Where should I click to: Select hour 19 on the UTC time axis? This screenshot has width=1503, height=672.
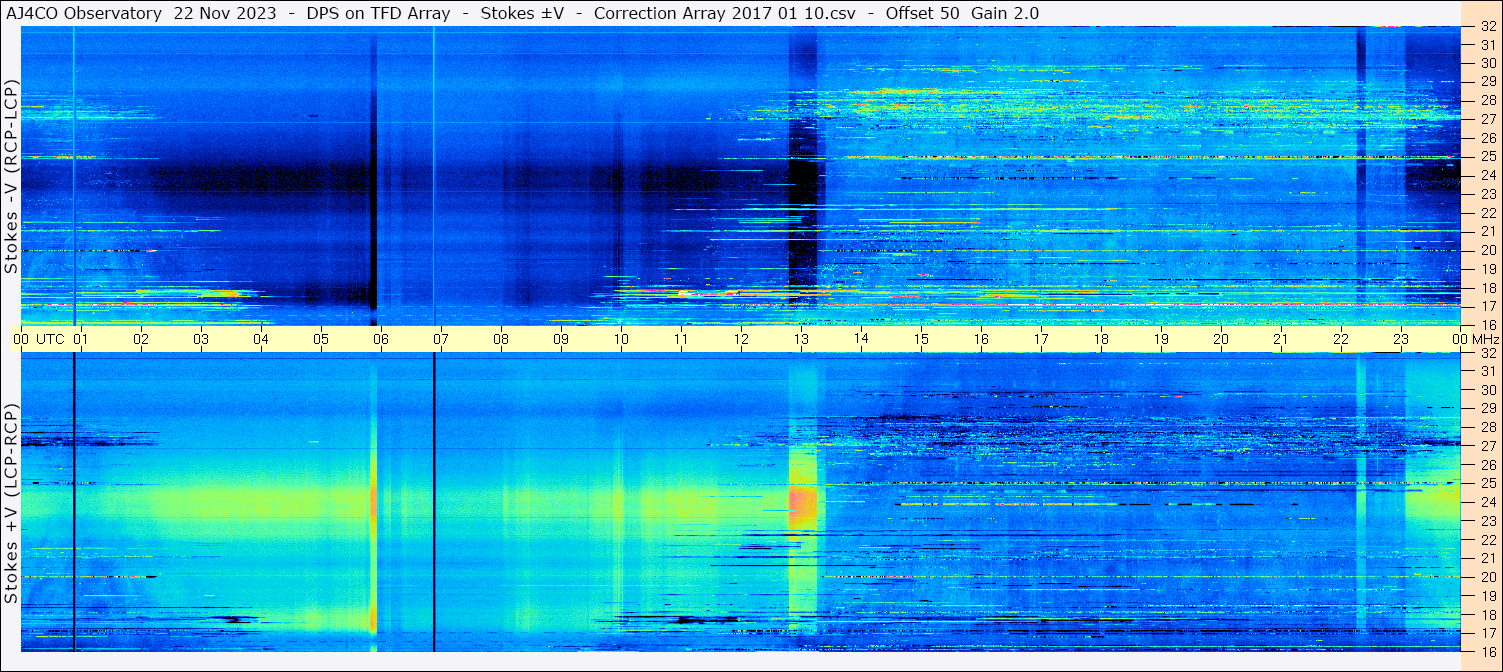1161,339
